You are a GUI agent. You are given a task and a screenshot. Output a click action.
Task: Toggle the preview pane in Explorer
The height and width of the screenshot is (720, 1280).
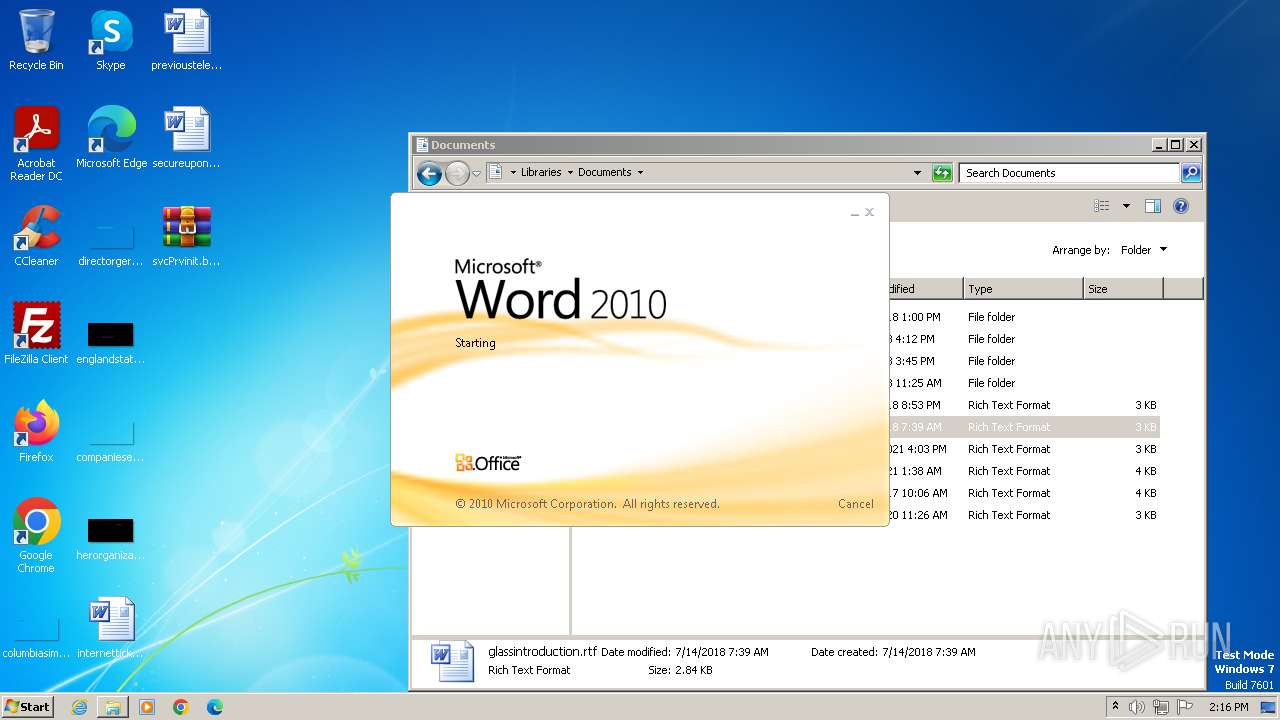click(1152, 206)
